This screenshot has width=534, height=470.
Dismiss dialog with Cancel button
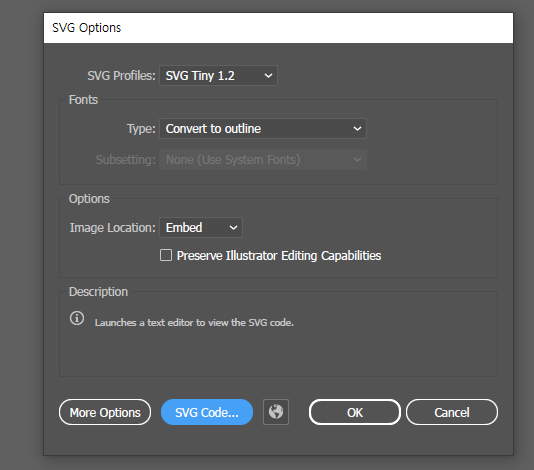pyautogui.click(x=452, y=412)
